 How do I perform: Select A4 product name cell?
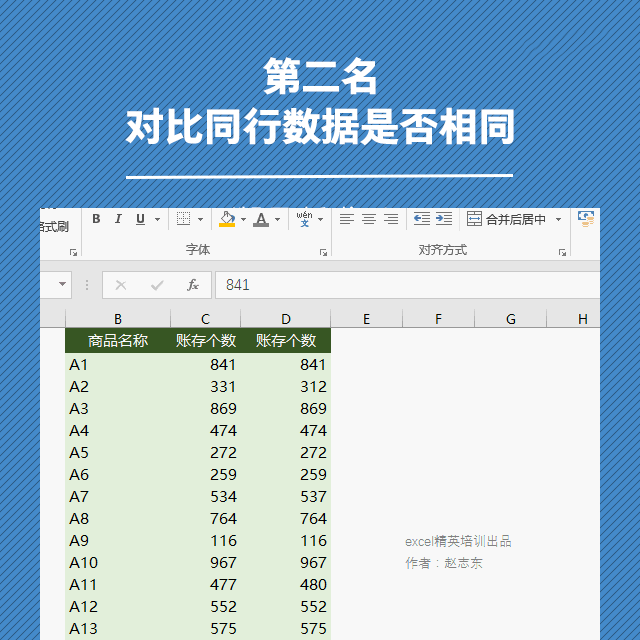point(118,431)
